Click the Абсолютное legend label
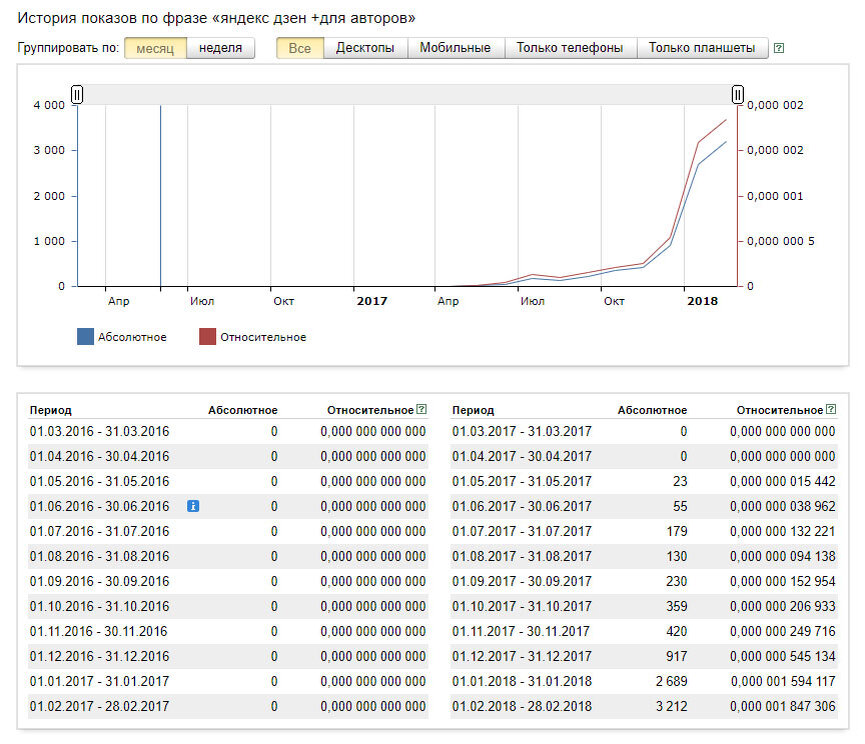The width and height of the screenshot is (865, 744). pos(132,337)
